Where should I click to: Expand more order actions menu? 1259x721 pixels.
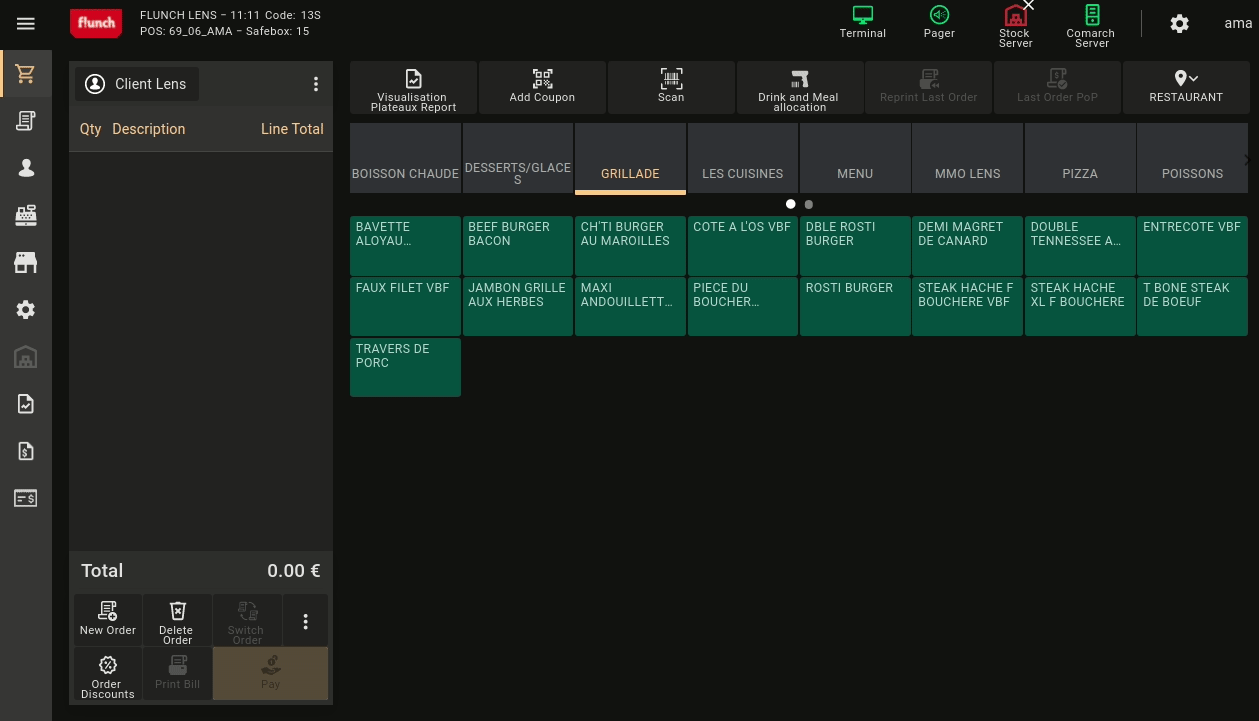pos(305,622)
